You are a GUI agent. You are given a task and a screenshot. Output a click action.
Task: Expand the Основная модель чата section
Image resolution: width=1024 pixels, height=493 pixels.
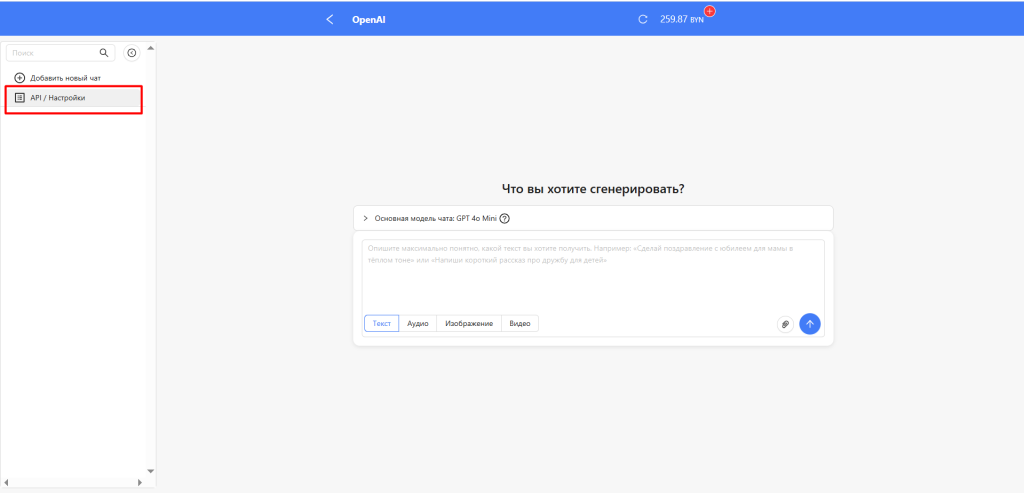(x=366, y=218)
